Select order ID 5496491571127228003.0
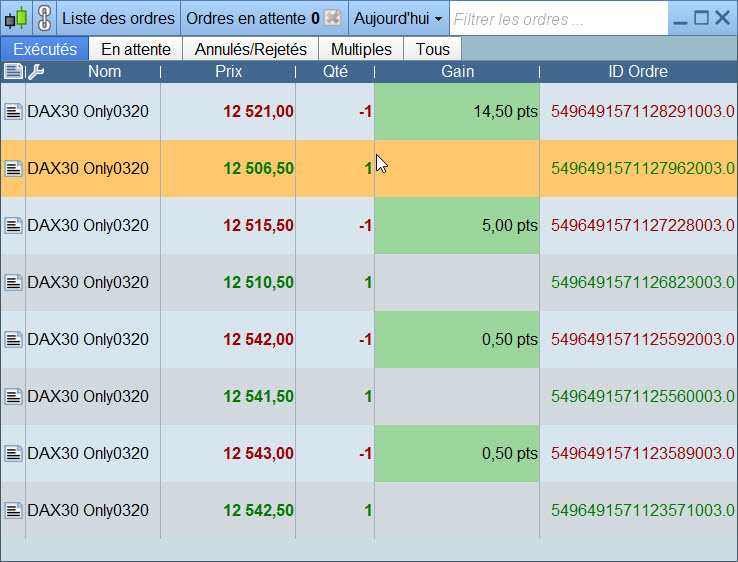Viewport: 738px width, 562px height. [642, 225]
